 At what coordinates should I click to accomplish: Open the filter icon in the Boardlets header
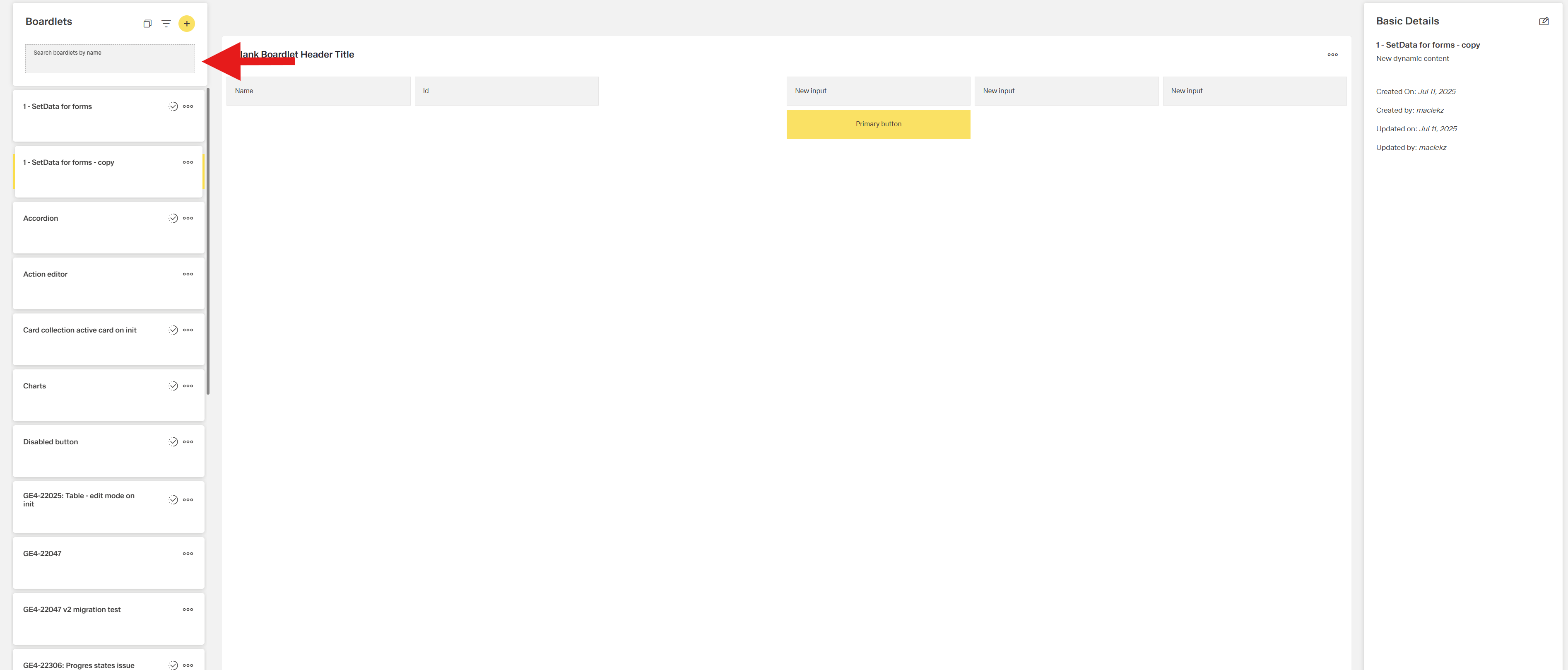click(x=166, y=23)
